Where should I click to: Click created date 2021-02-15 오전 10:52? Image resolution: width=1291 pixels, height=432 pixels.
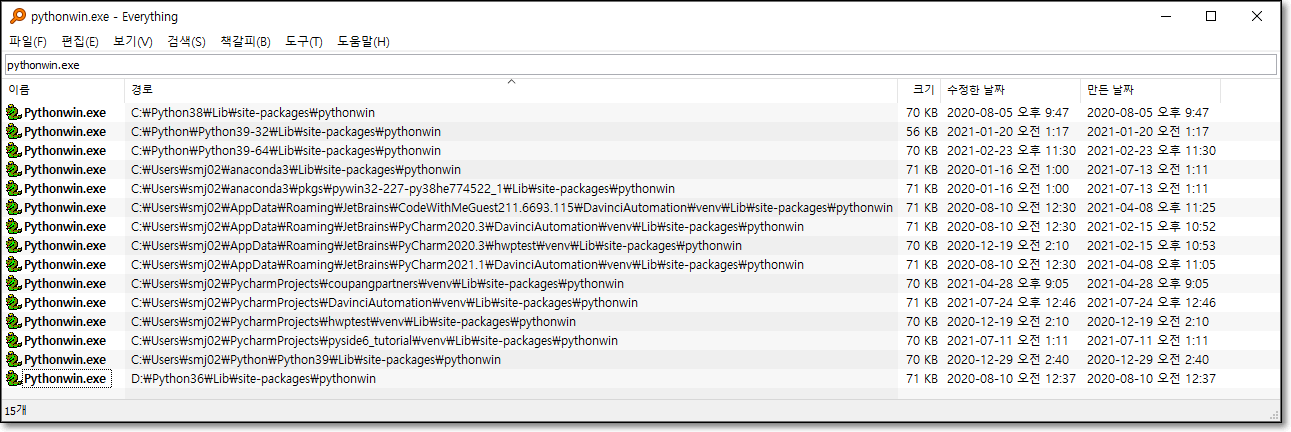(x=1151, y=227)
